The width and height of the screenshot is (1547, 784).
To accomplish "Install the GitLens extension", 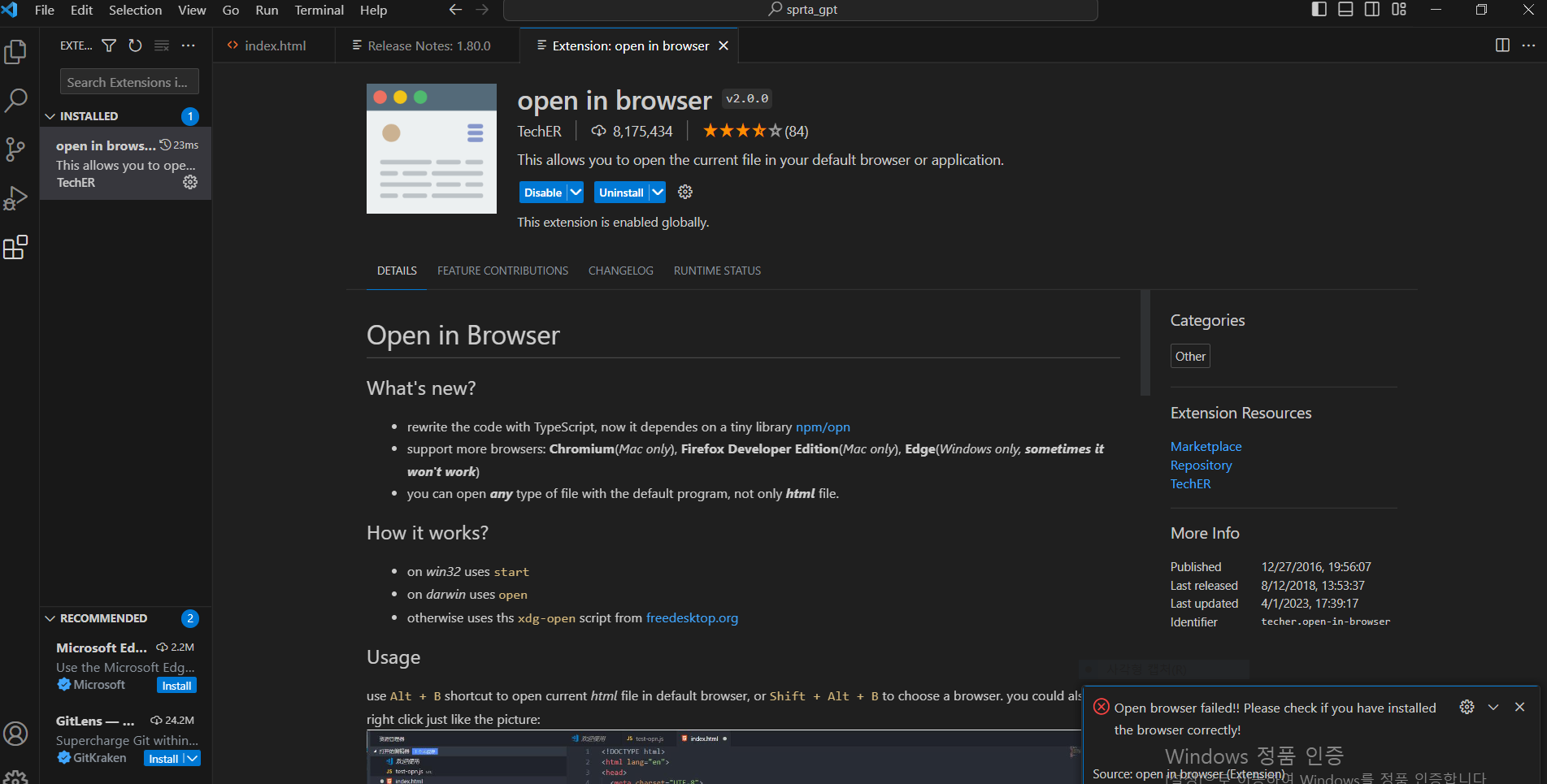I will (x=163, y=758).
